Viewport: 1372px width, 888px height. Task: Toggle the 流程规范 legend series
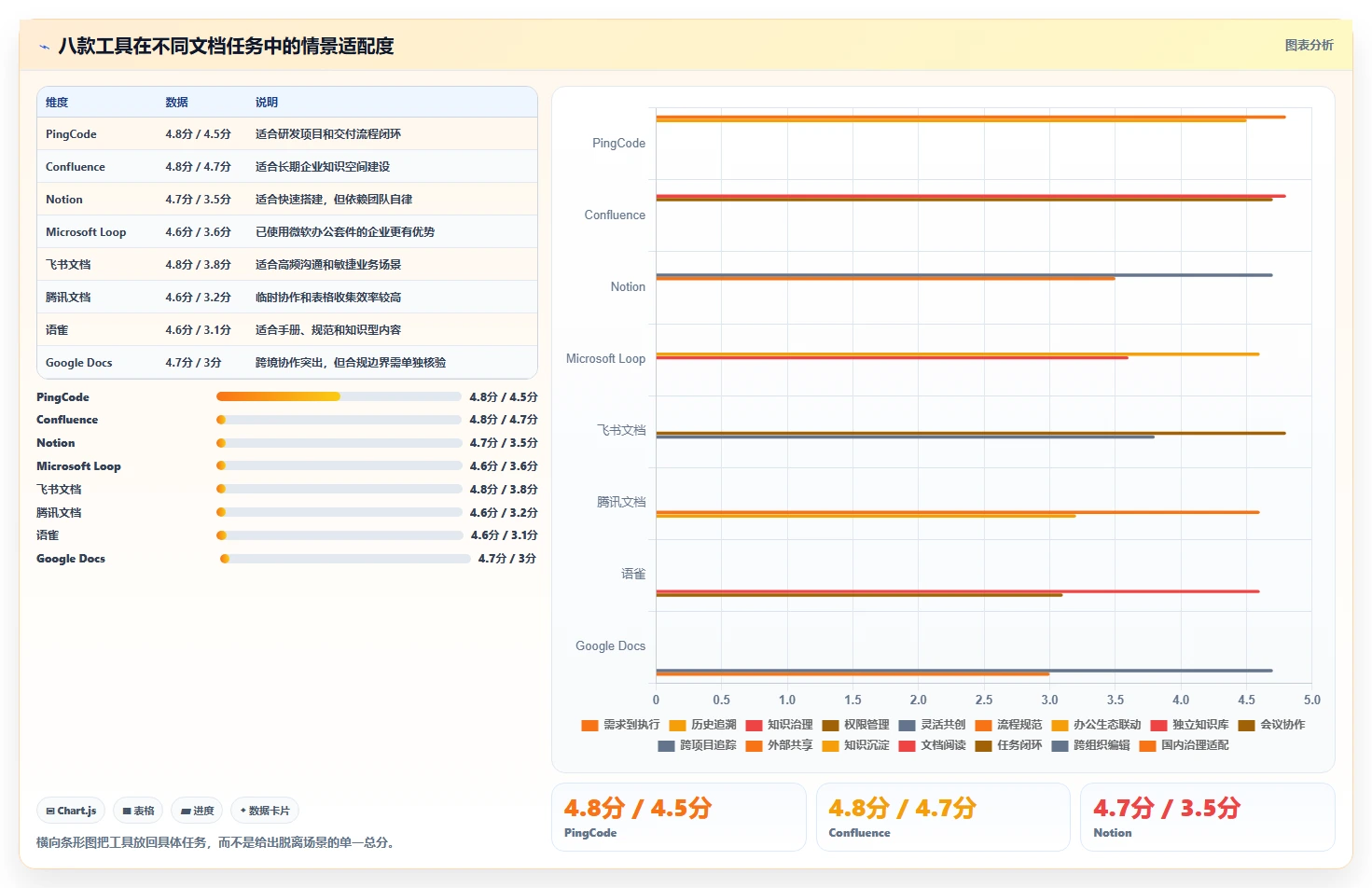pos(1008,725)
